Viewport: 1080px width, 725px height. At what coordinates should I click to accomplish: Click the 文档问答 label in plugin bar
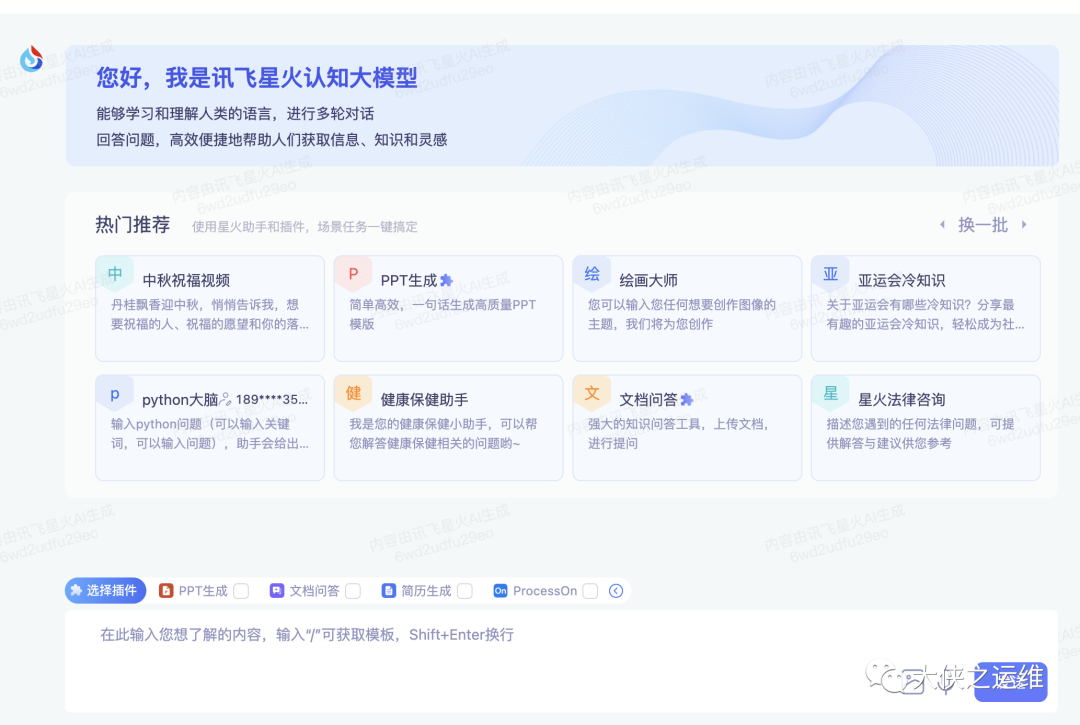click(x=314, y=591)
